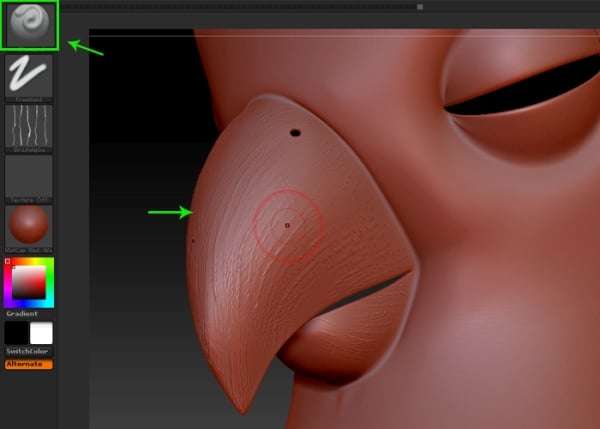Open the BrushAlpha alpha selector
This screenshot has width=600, height=429.
[x=29, y=129]
